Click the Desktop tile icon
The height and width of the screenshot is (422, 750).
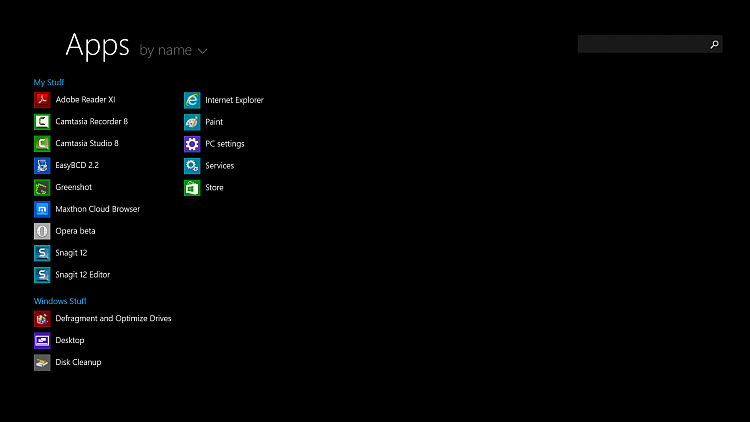click(x=42, y=341)
